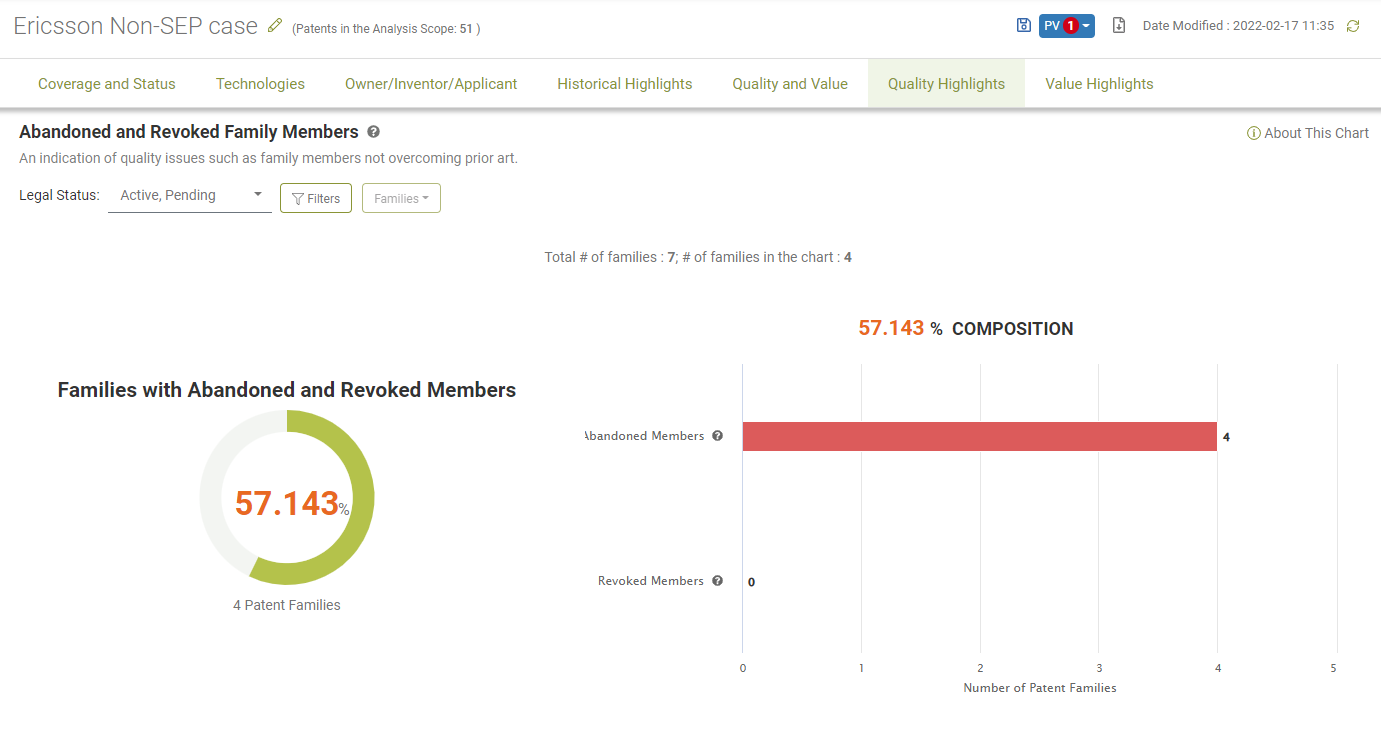Select Quality Highlights tab
The height and width of the screenshot is (739, 1381).
pyautogui.click(x=946, y=84)
